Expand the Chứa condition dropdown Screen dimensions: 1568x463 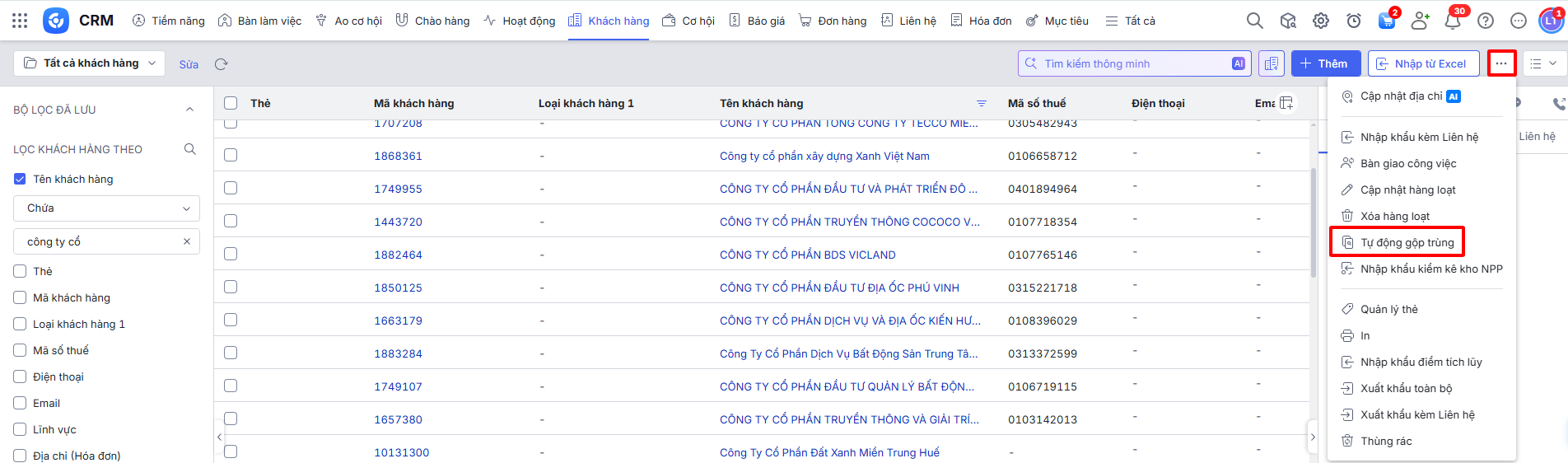coord(106,208)
